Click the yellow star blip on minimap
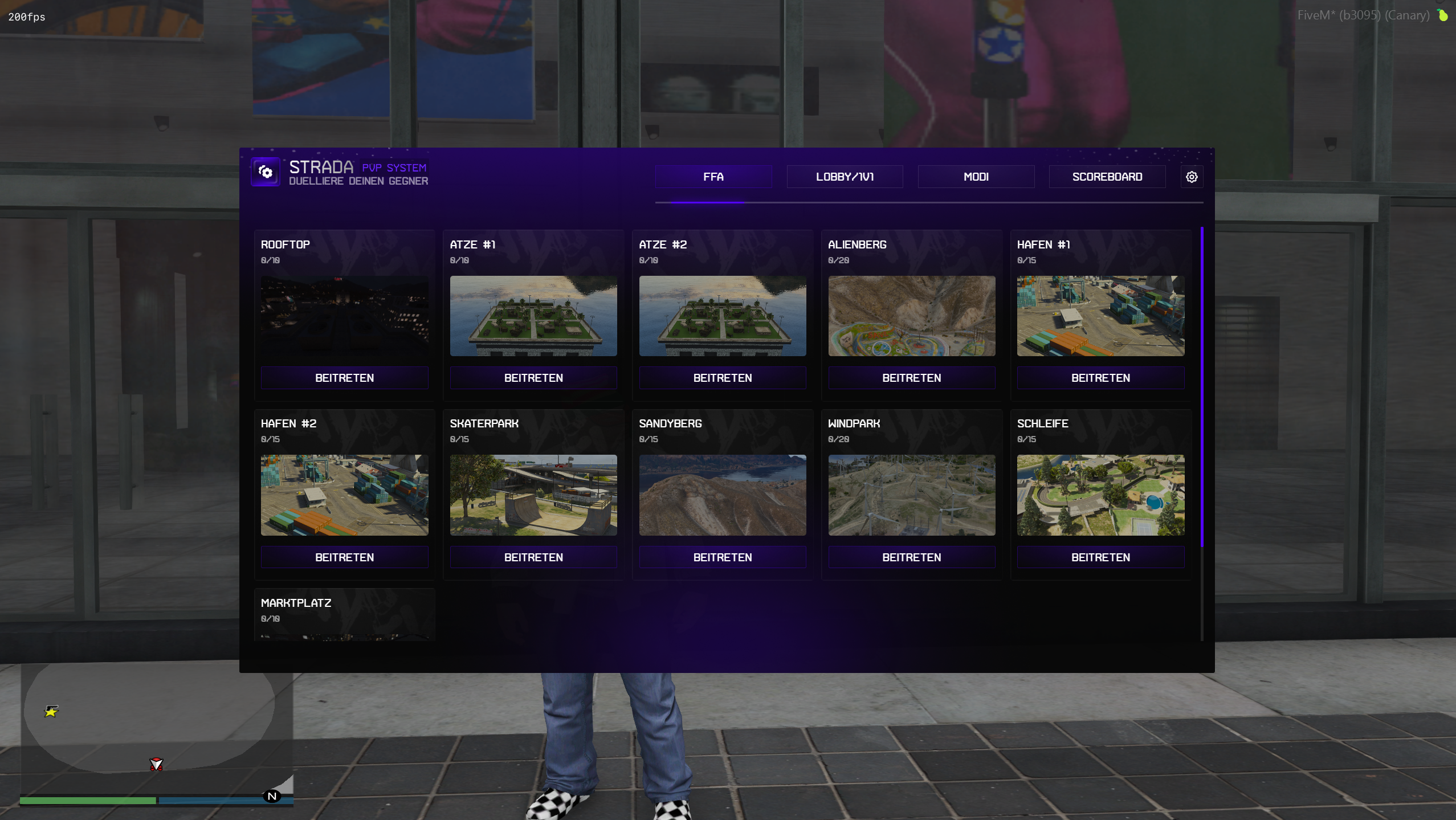The image size is (1456, 820). [51, 711]
